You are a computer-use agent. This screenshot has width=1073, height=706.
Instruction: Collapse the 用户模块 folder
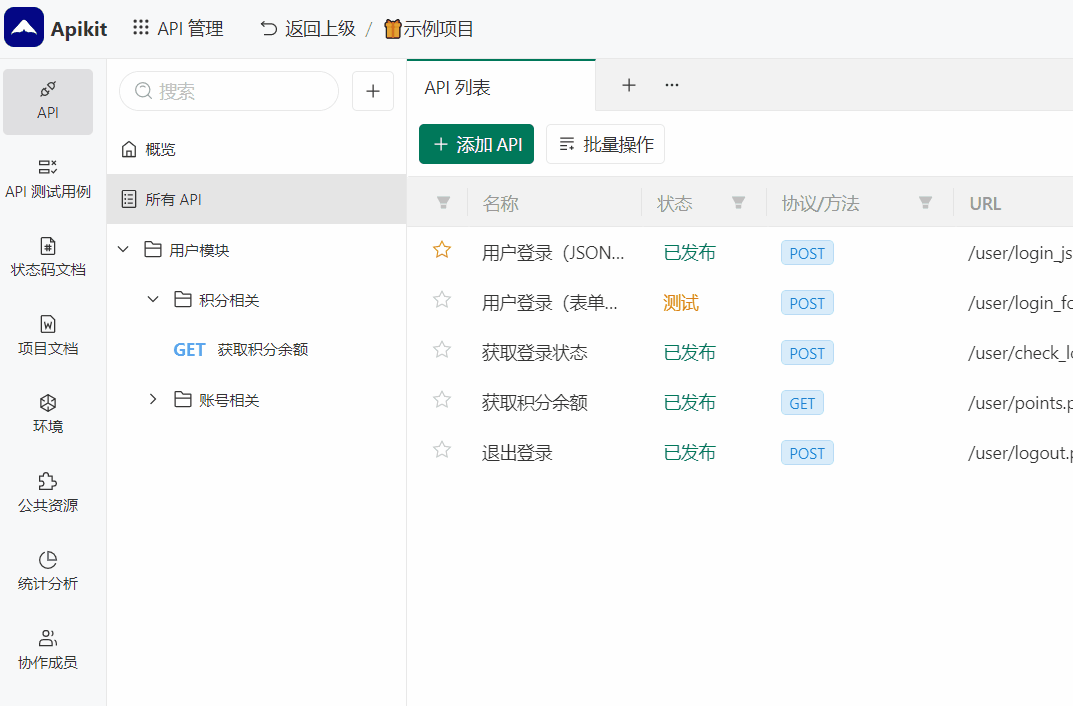click(124, 249)
